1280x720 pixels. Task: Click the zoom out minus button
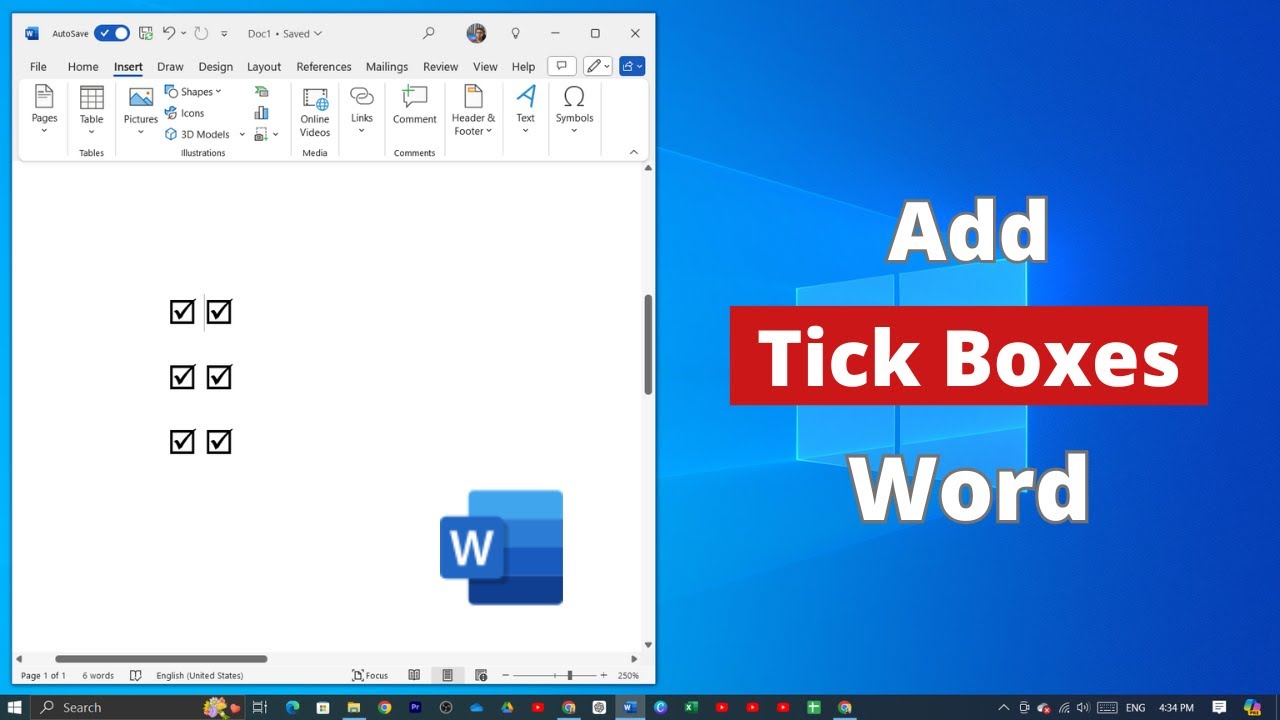505,675
